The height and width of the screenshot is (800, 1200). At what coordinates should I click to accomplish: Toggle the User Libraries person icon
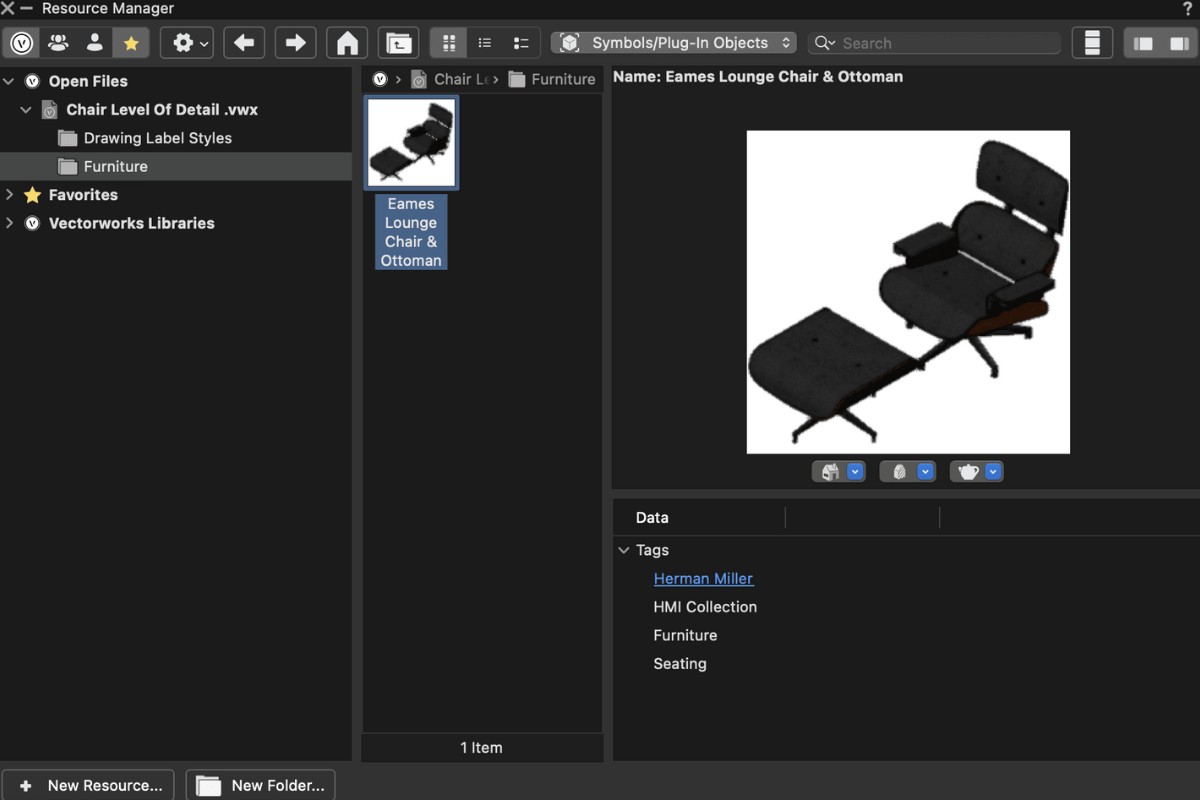click(x=94, y=43)
